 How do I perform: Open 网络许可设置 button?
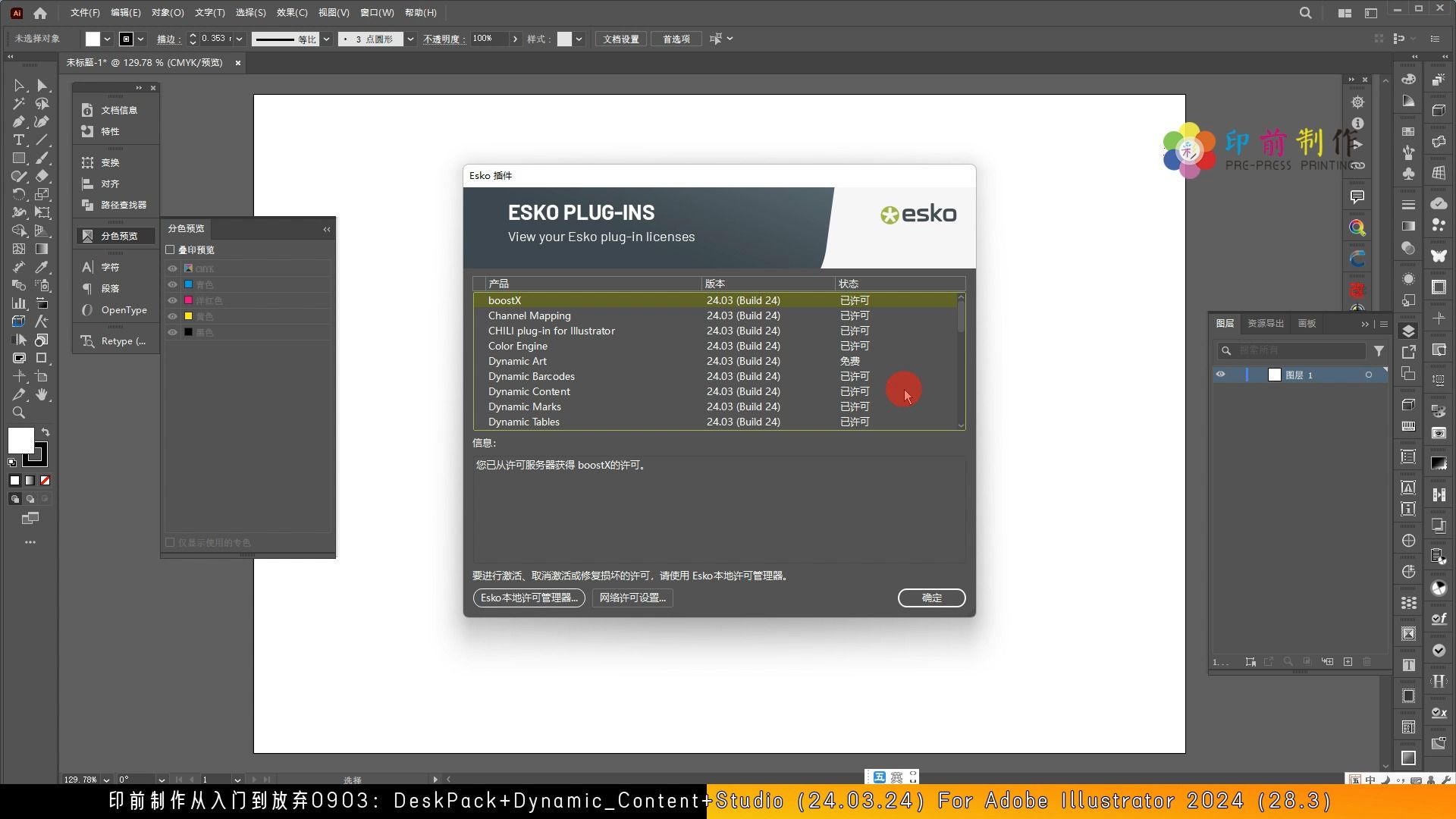tap(632, 598)
